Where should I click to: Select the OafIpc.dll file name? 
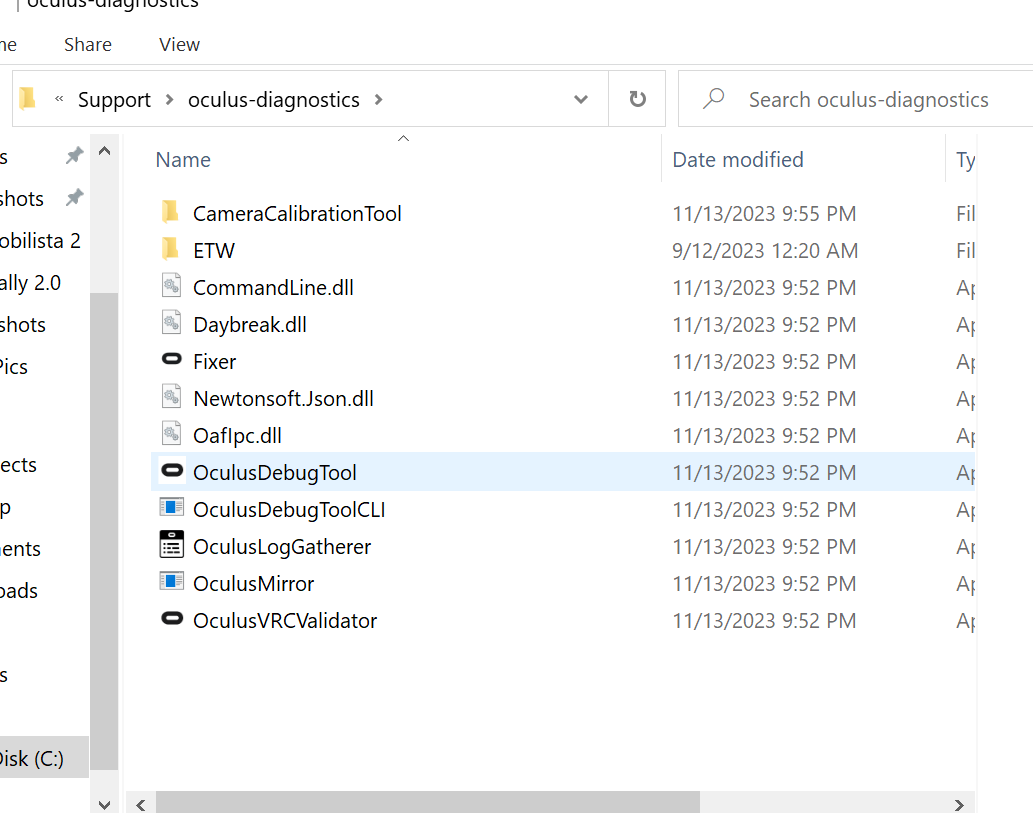(x=237, y=435)
